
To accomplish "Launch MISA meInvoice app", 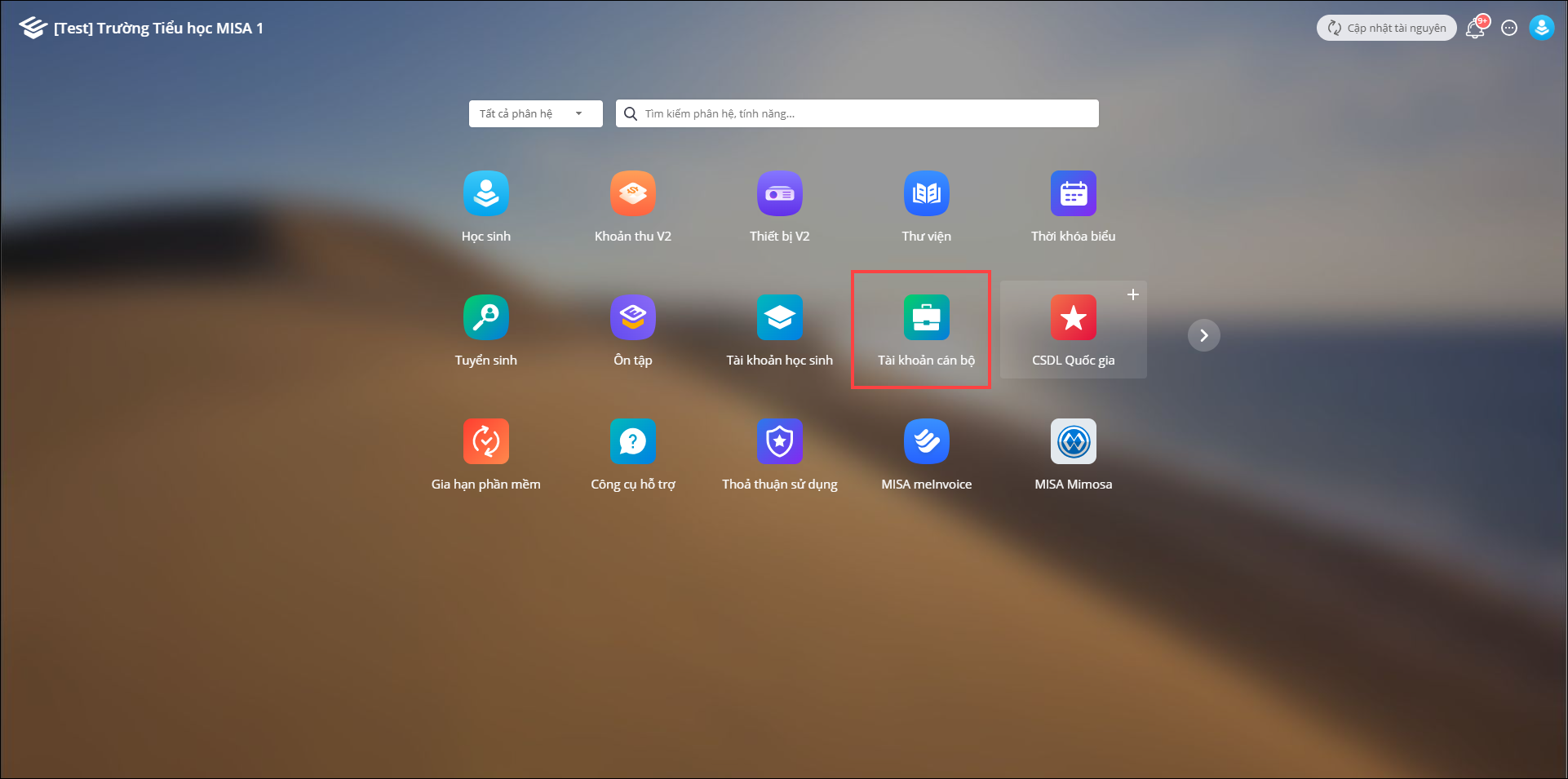I will click(x=926, y=442).
